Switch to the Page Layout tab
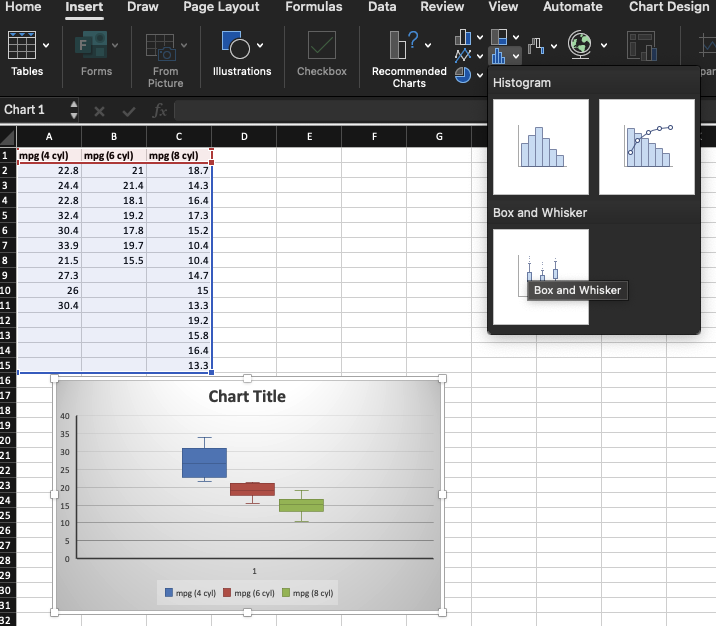The width and height of the screenshot is (716, 626). 221,7
